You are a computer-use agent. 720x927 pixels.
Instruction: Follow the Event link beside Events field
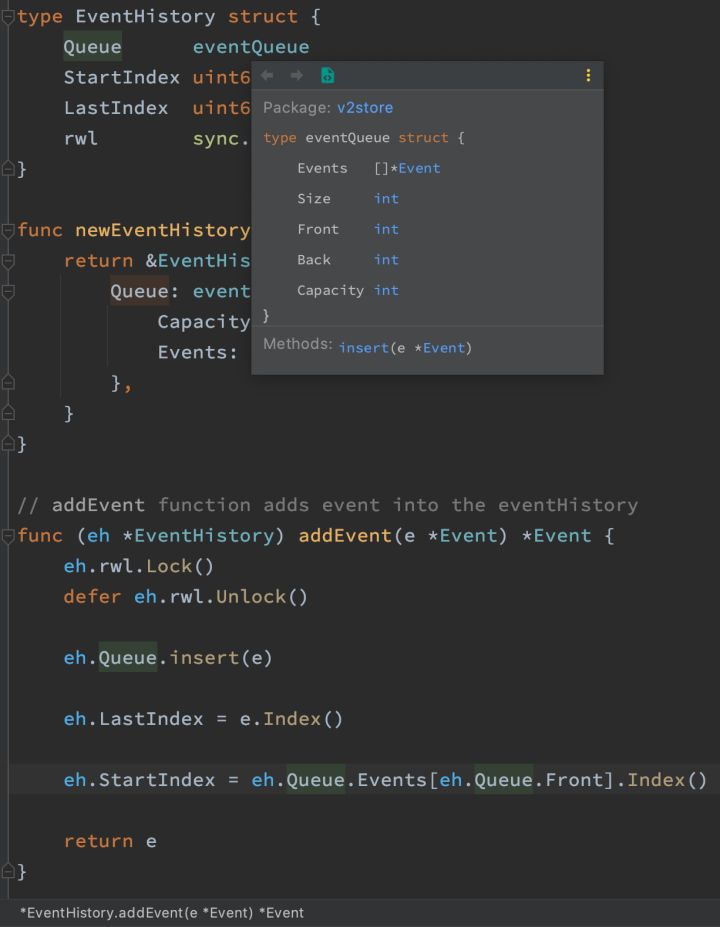pyautogui.click(x=419, y=168)
